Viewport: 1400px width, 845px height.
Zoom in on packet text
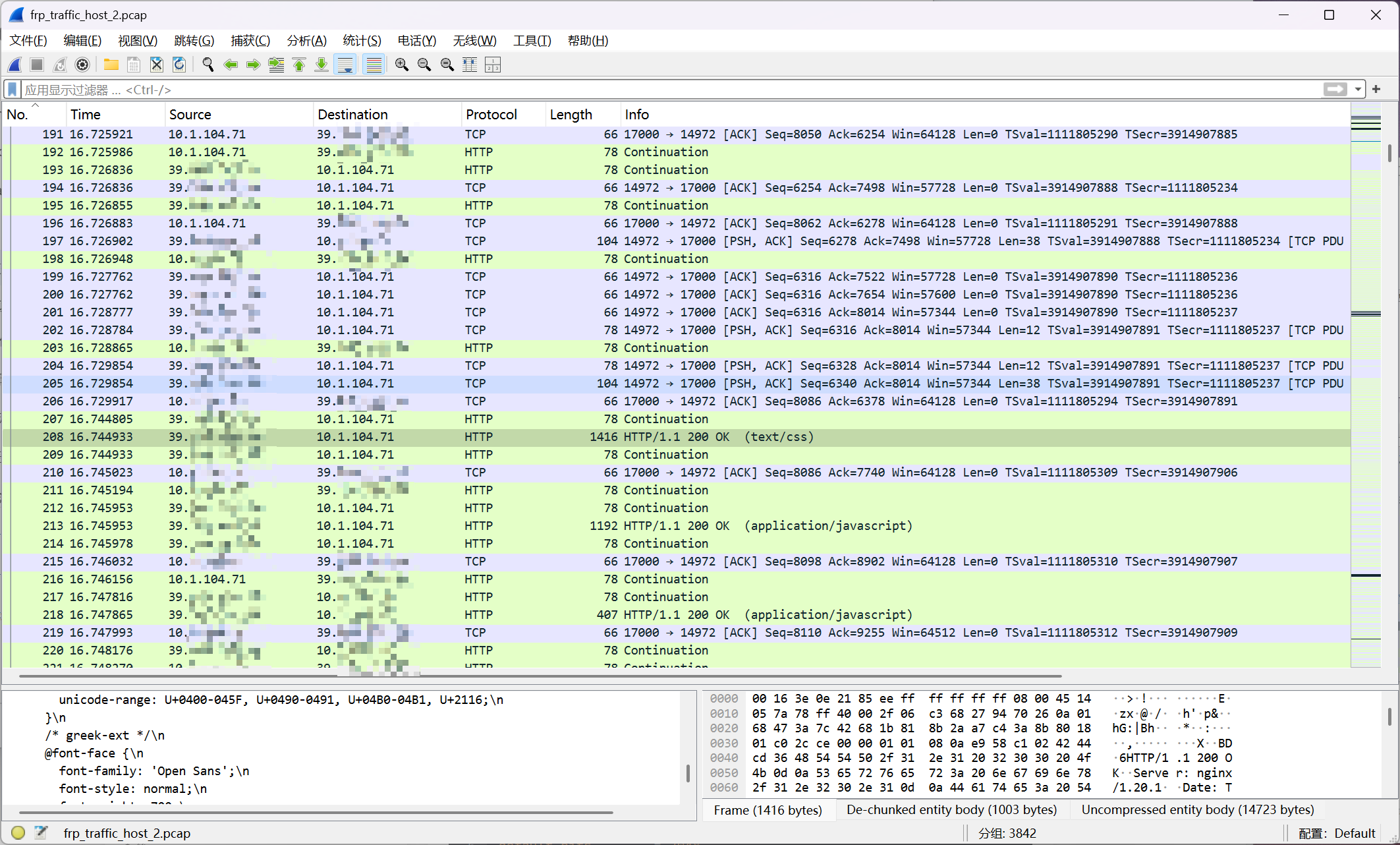(402, 65)
